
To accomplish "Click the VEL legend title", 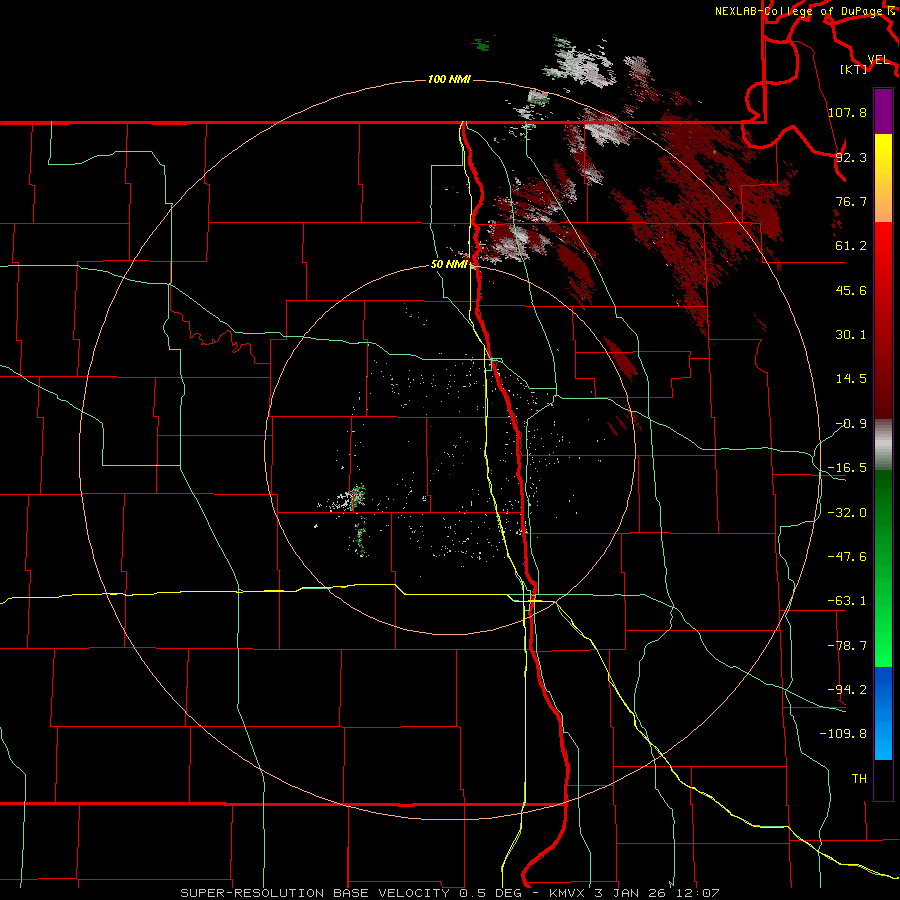I will coord(878,60).
